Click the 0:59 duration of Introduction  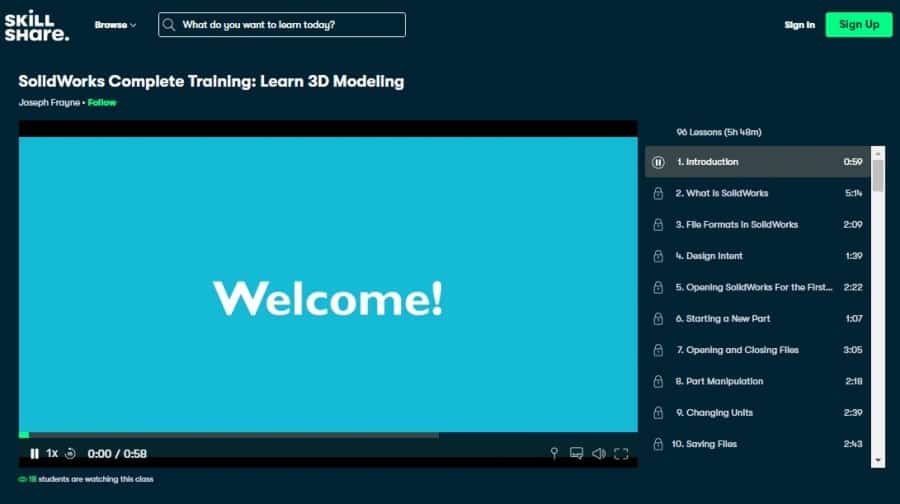(x=853, y=162)
